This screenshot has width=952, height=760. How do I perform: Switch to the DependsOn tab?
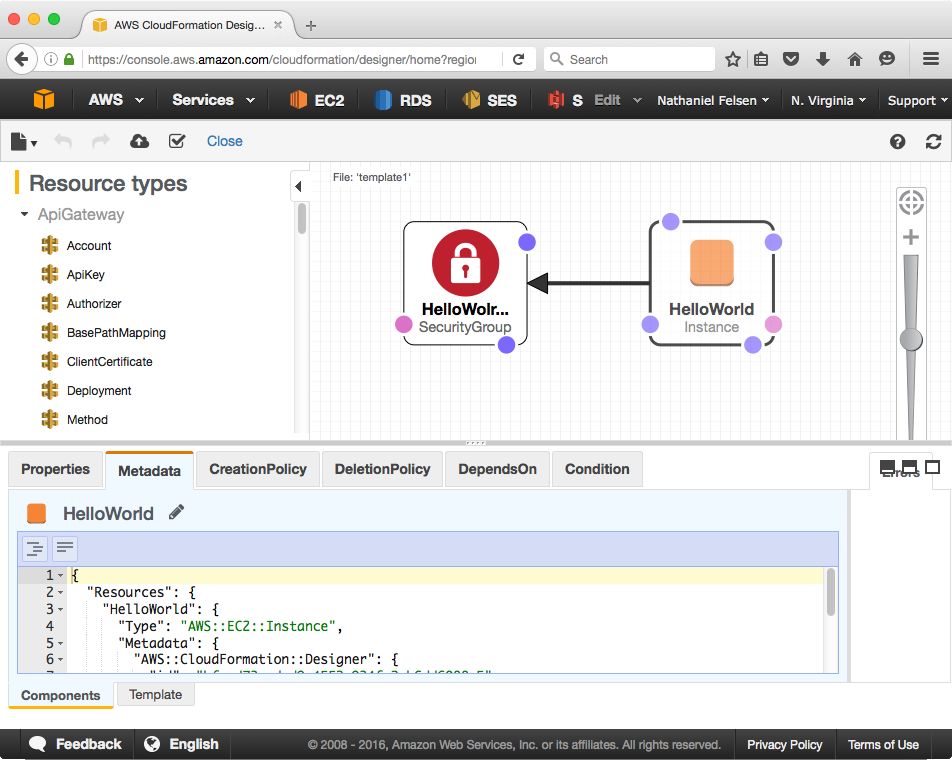[497, 469]
